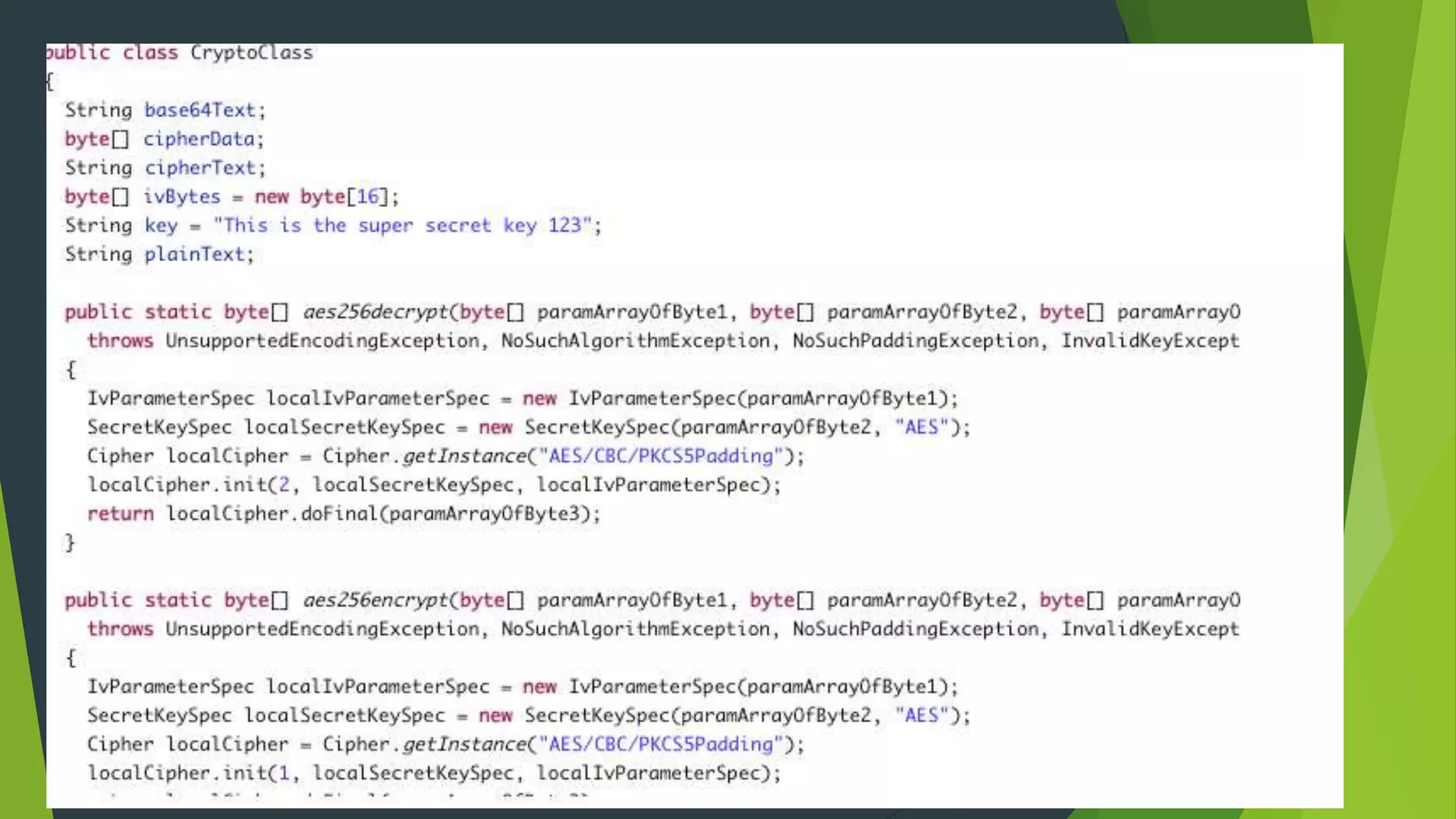Click closing brace of aes256decrypt method
The height and width of the screenshot is (819, 1456).
point(70,543)
